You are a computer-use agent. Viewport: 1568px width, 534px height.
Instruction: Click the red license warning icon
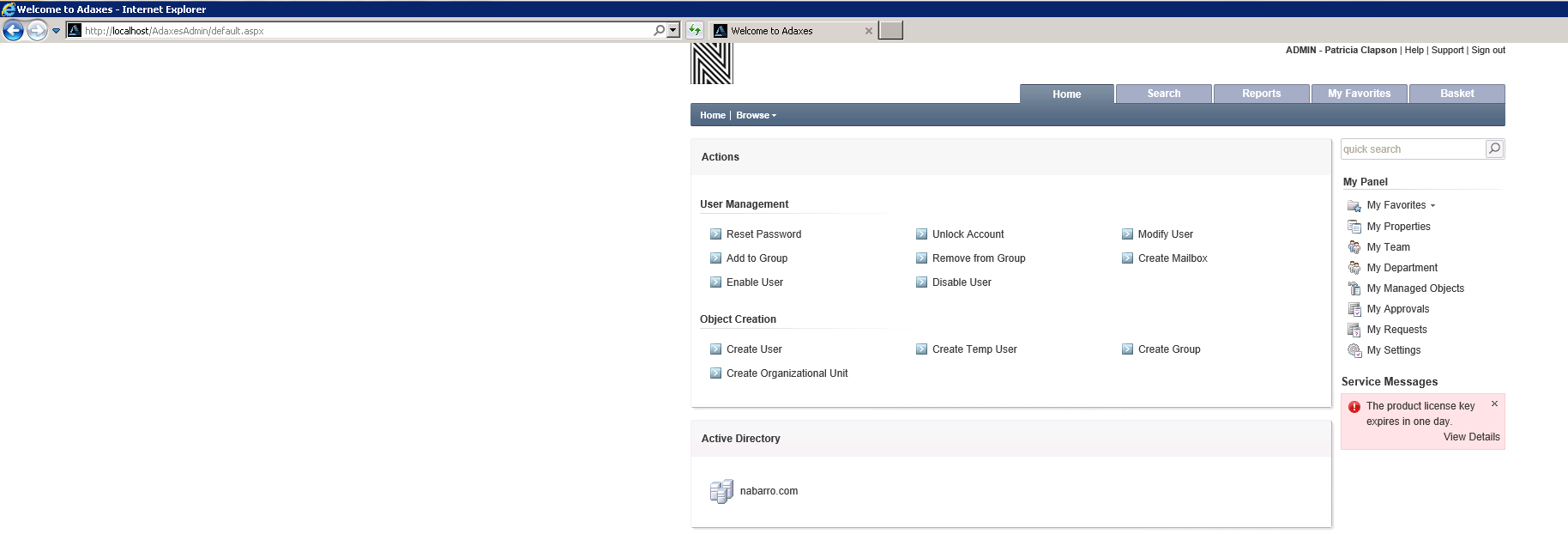(x=1354, y=407)
